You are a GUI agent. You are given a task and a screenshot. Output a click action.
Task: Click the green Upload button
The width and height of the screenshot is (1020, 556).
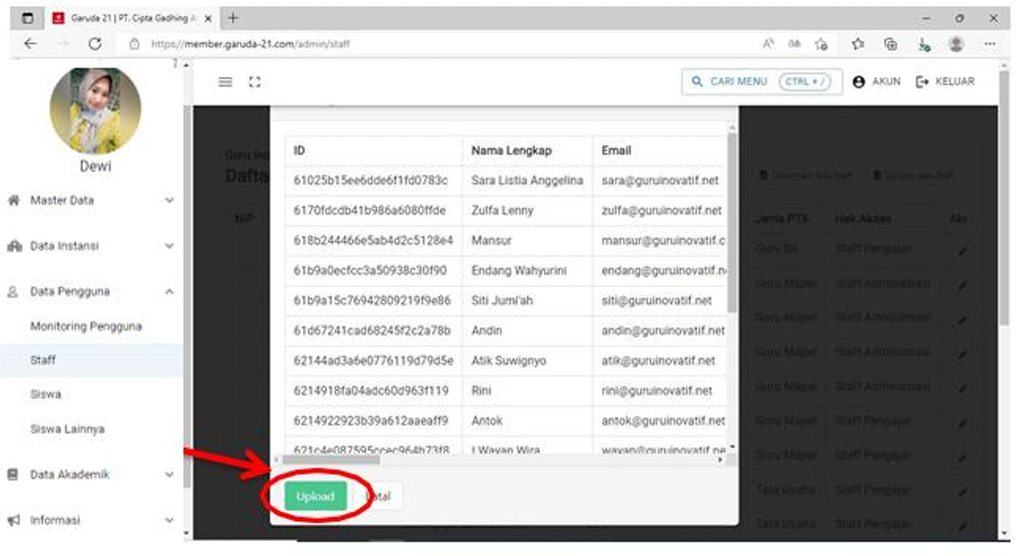(315, 496)
